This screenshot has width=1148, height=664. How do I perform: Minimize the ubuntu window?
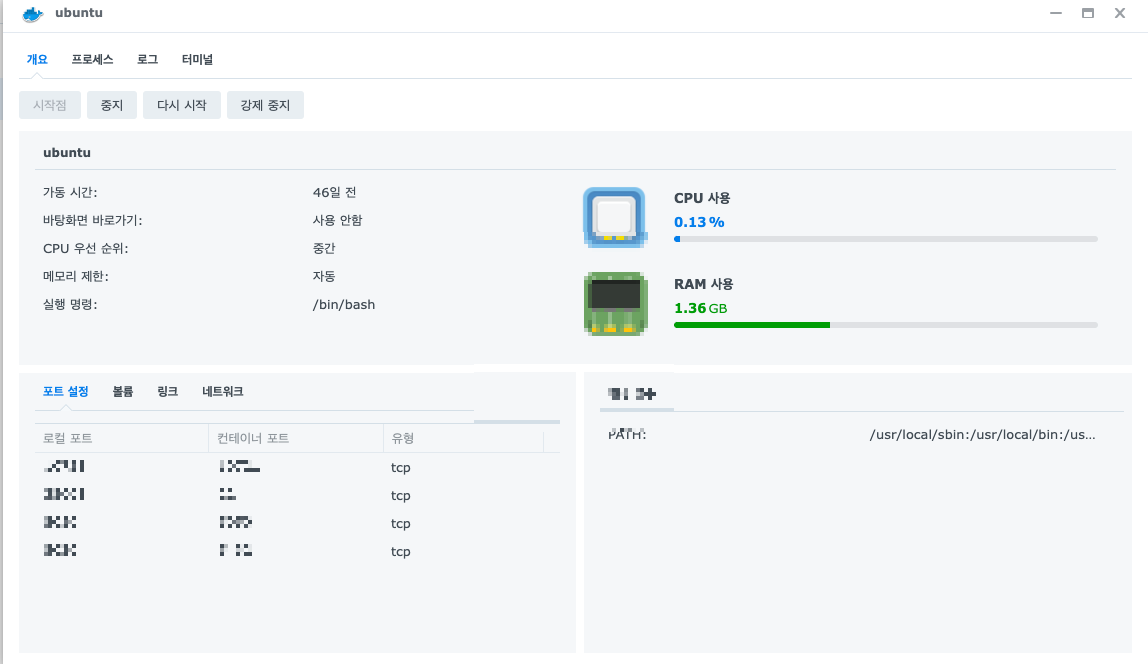coord(1056,13)
